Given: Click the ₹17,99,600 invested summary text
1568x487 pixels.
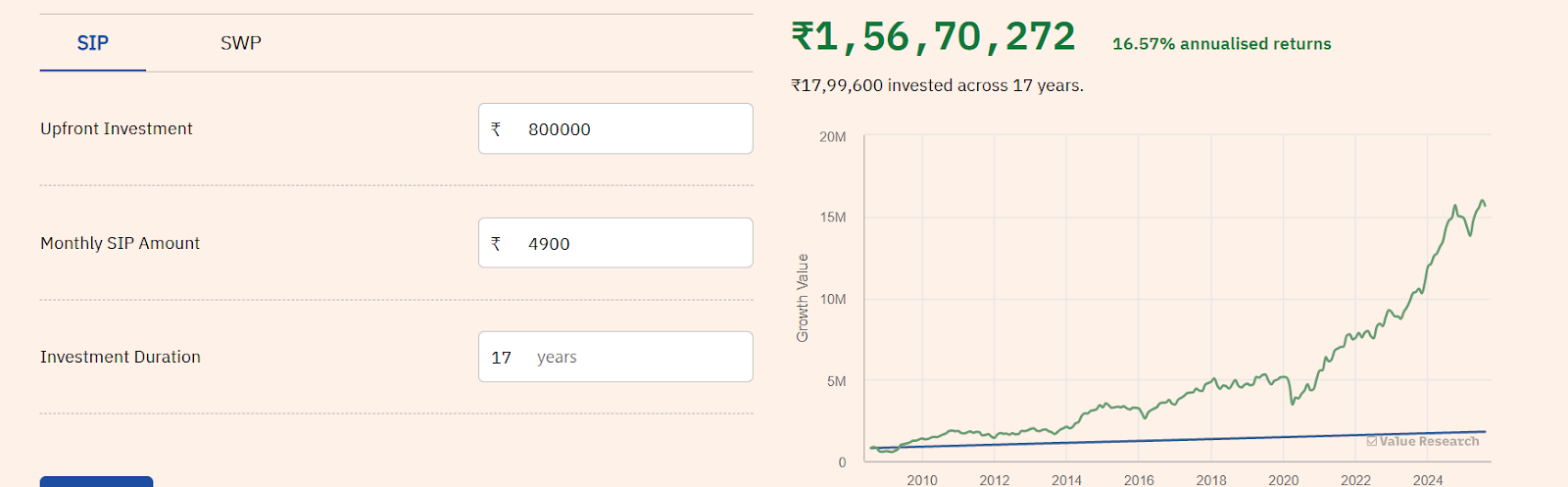Looking at the screenshot, I should [x=937, y=85].
